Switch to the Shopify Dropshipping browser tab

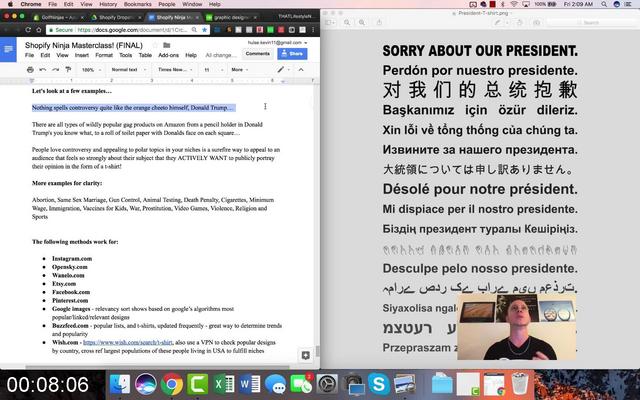[x=116, y=18]
